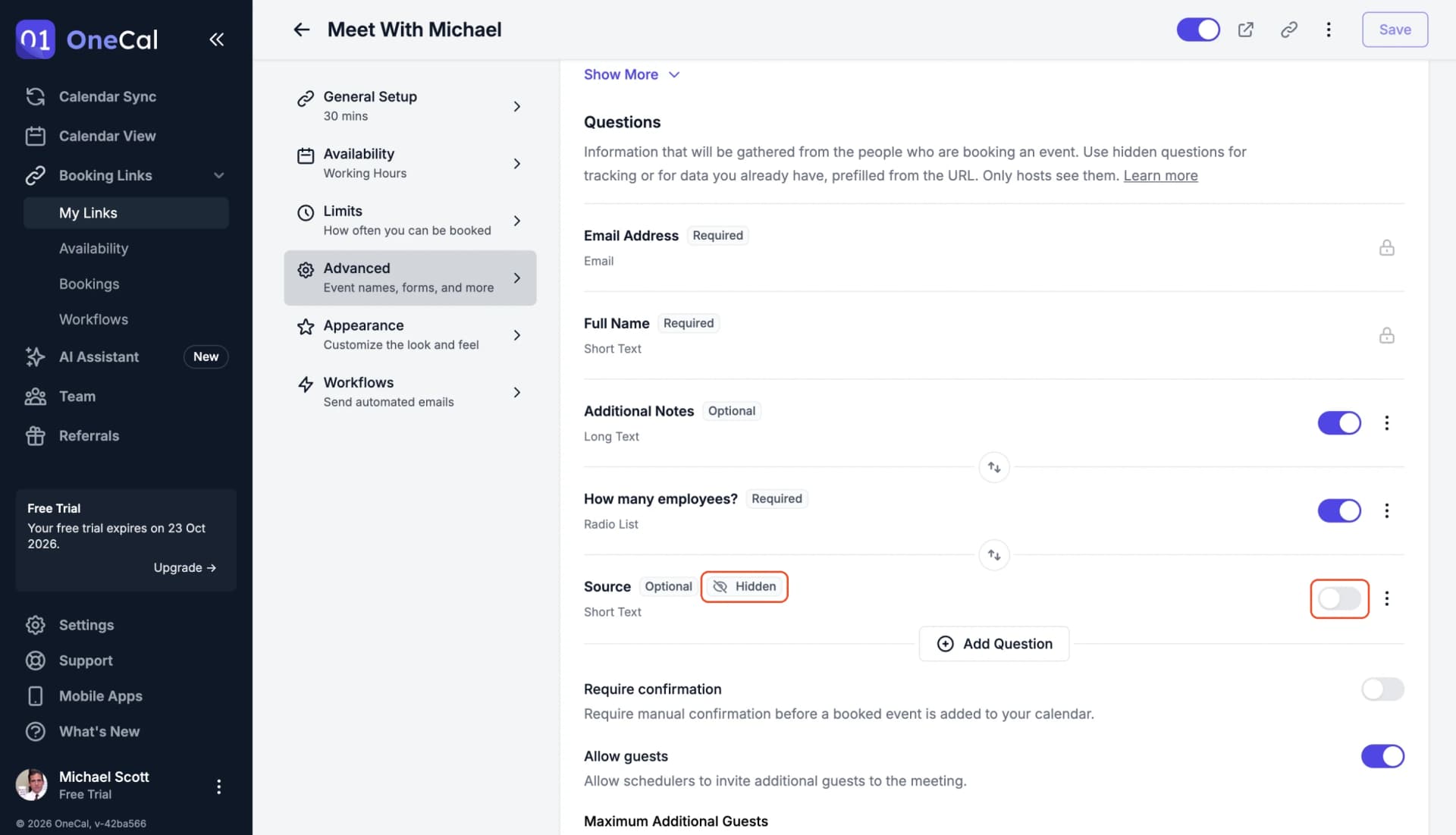
Task: Go back using the left arrow
Action: (302, 30)
